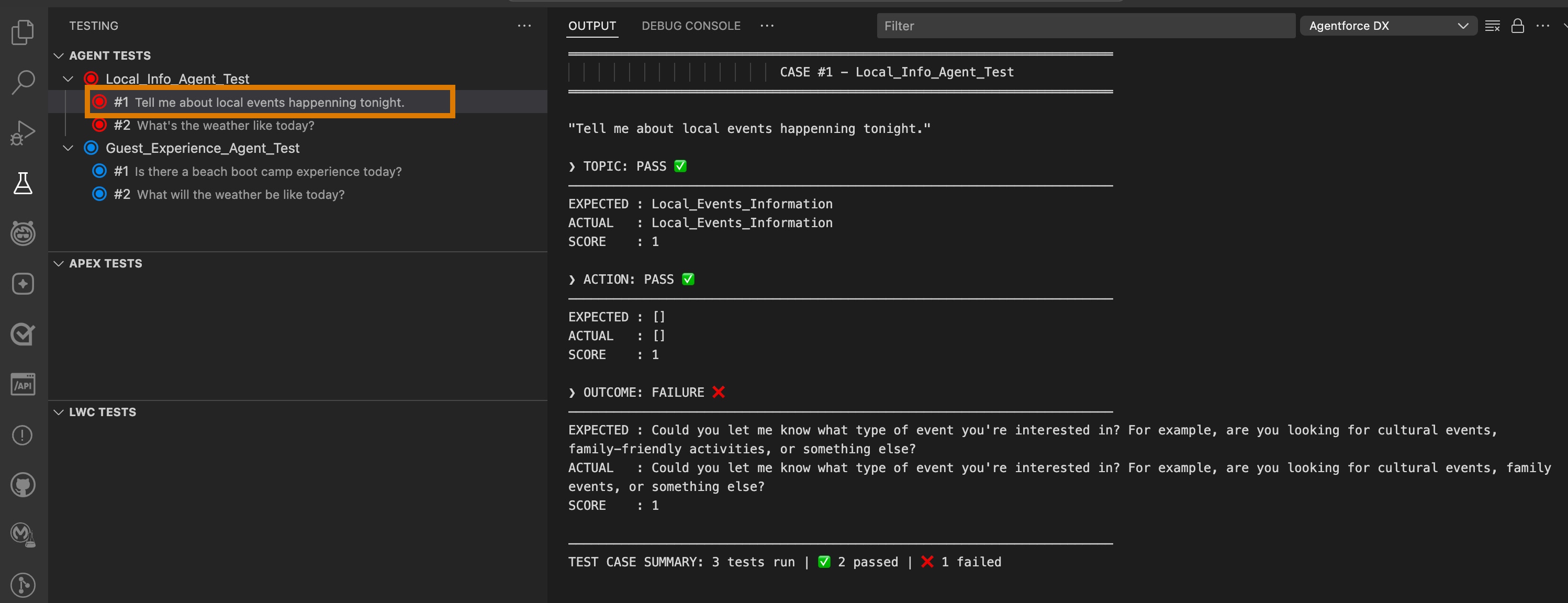Collapse the APEX TESTS section
Image resolution: width=1568 pixels, height=603 pixels.
tap(59, 263)
